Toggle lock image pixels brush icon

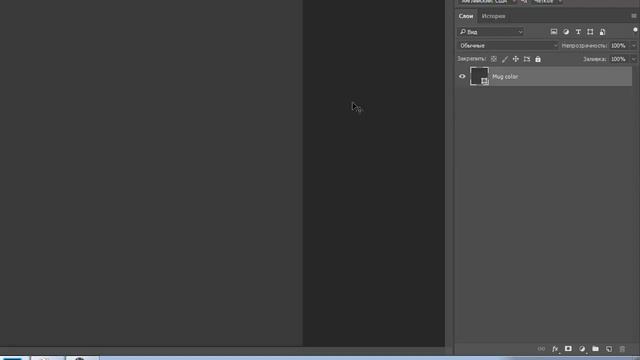tap(505, 59)
